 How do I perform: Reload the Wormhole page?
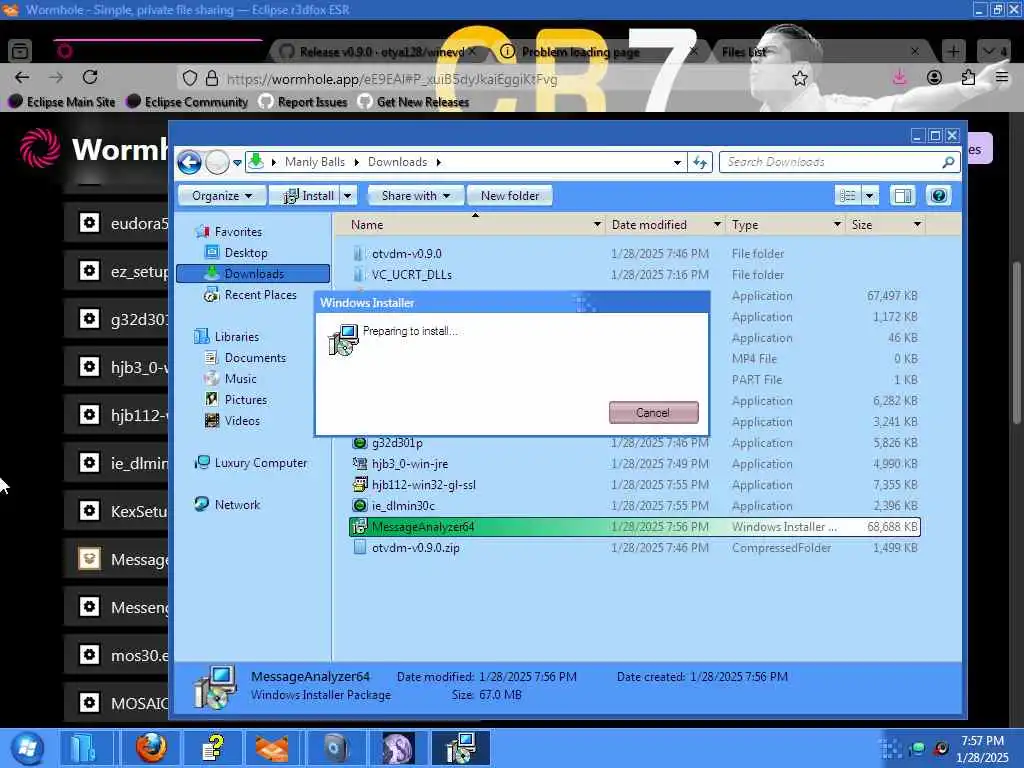90,78
